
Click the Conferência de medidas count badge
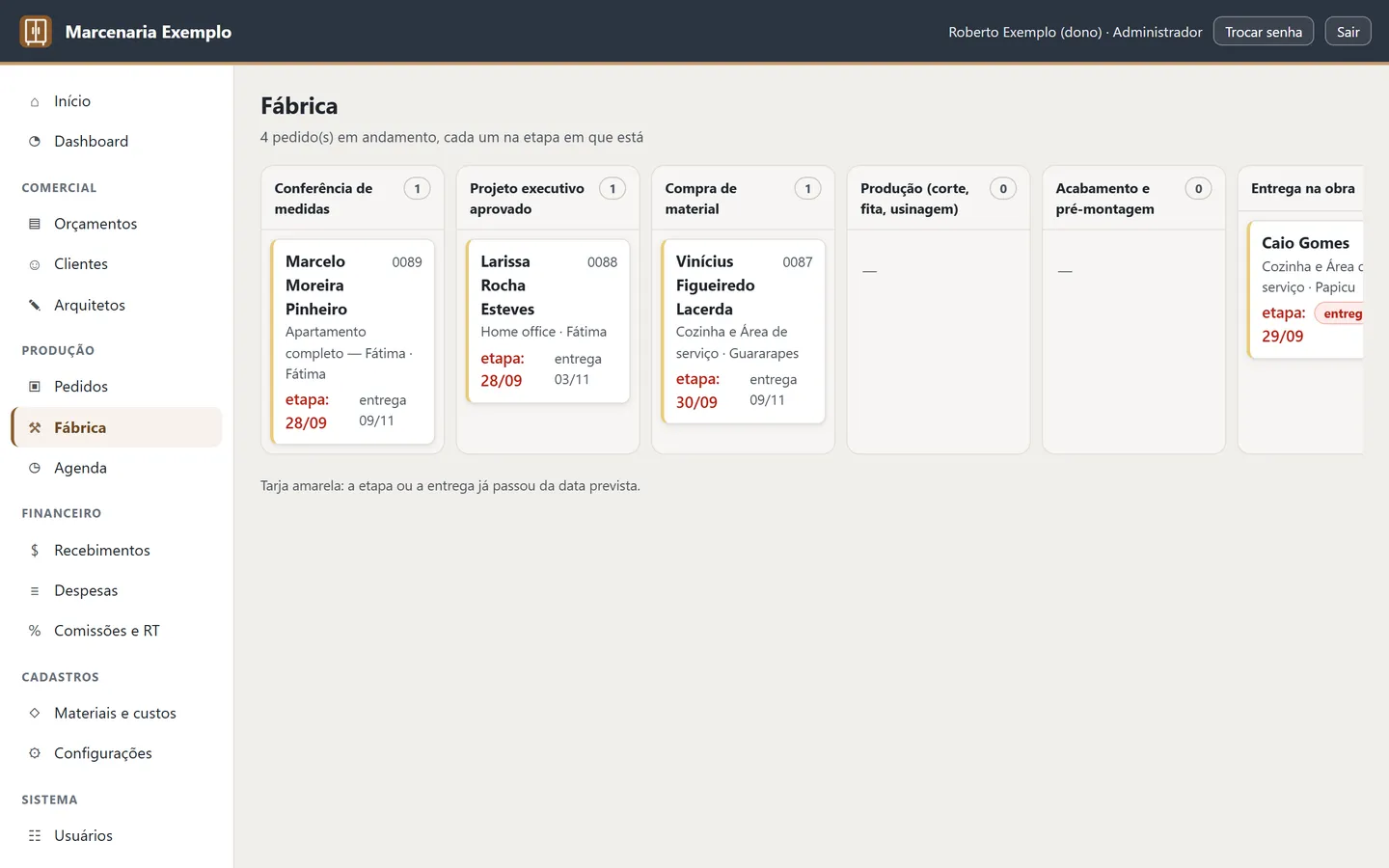[417, 189]
